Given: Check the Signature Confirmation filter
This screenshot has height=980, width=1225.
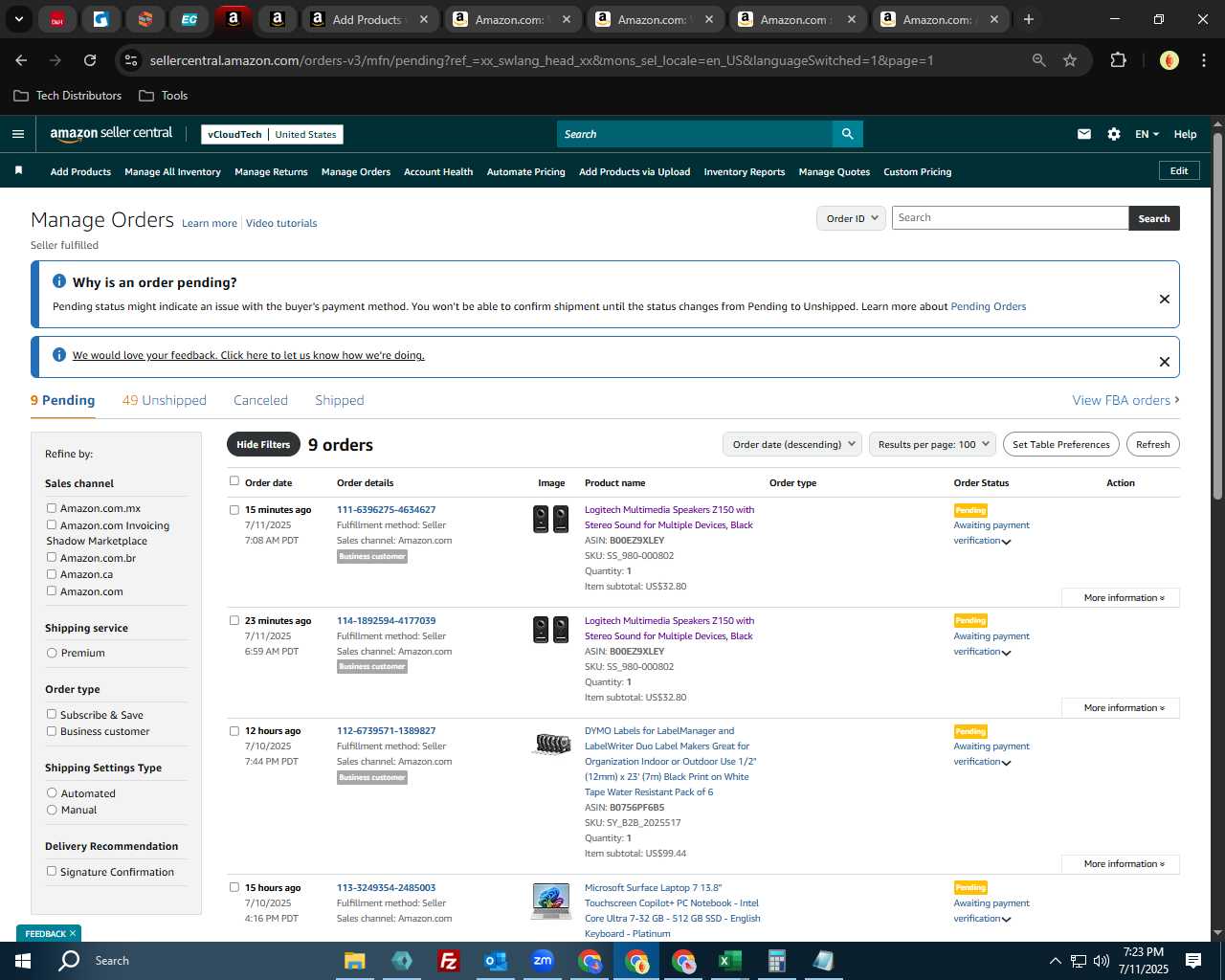Looking at the screenshot, I should tap(52, 871).
